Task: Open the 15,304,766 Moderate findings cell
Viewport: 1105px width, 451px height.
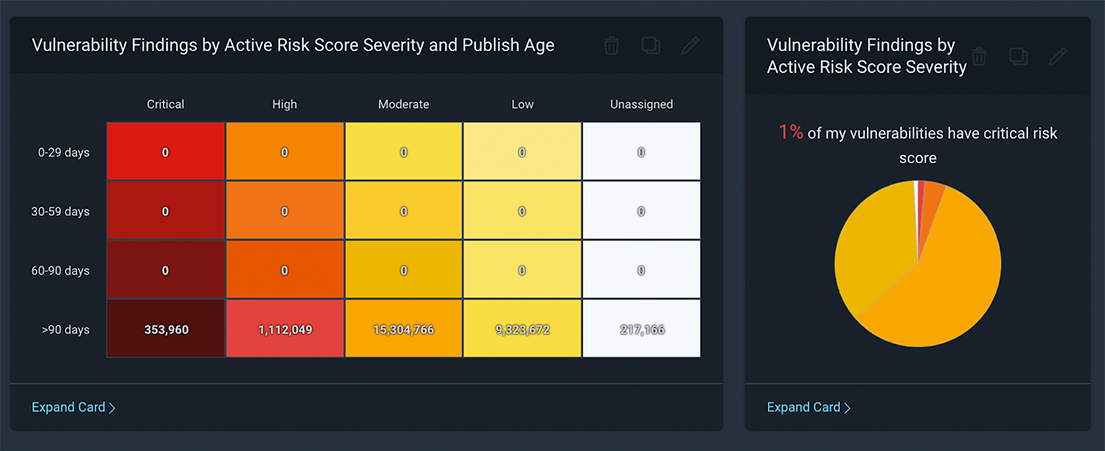Action: [x=403, y=328]
